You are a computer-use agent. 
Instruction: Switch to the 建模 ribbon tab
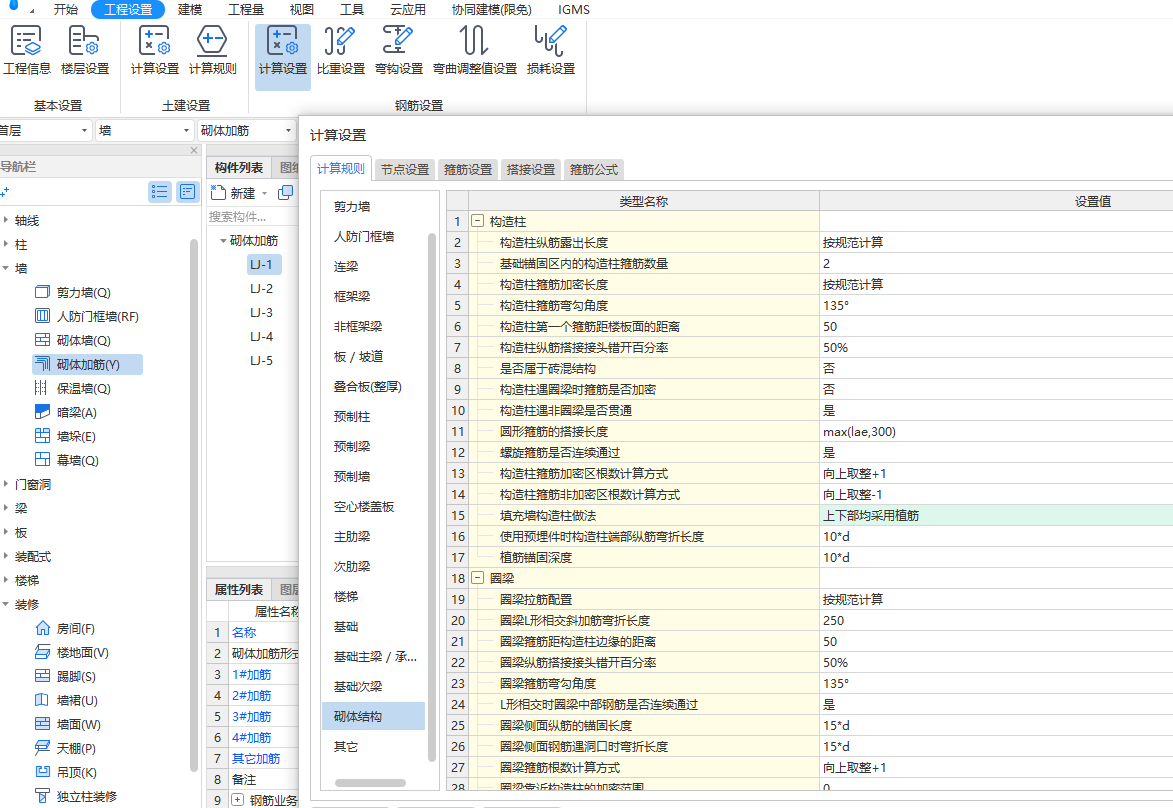click(190, 10)
